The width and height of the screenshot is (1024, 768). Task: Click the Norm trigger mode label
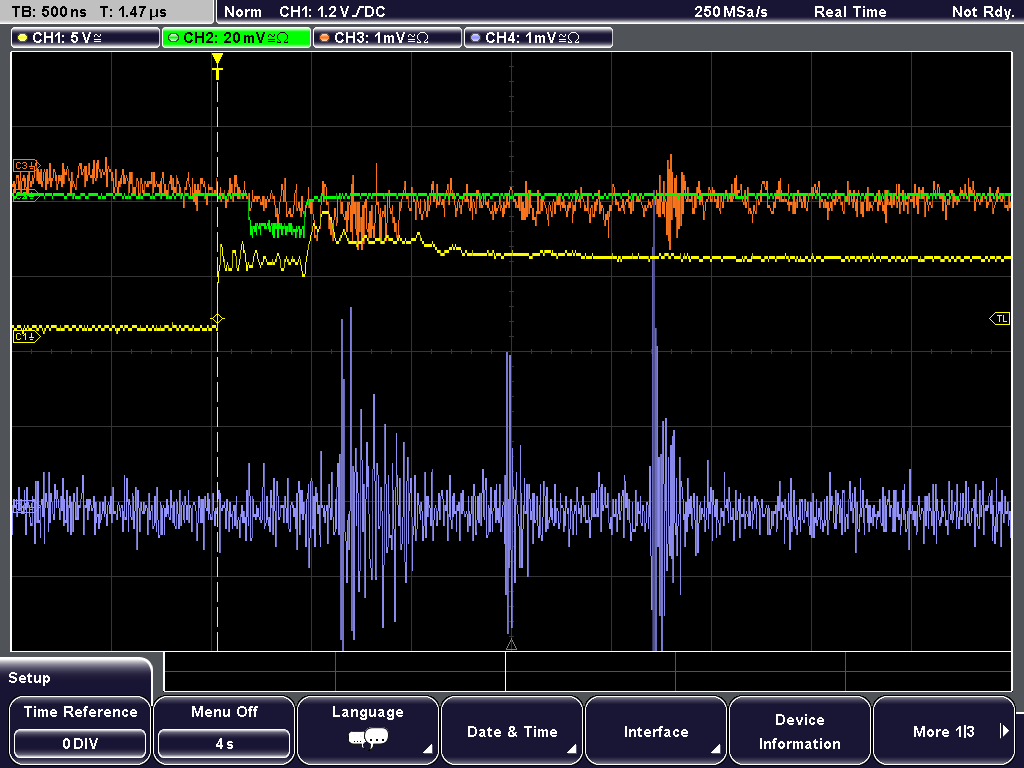243,12
